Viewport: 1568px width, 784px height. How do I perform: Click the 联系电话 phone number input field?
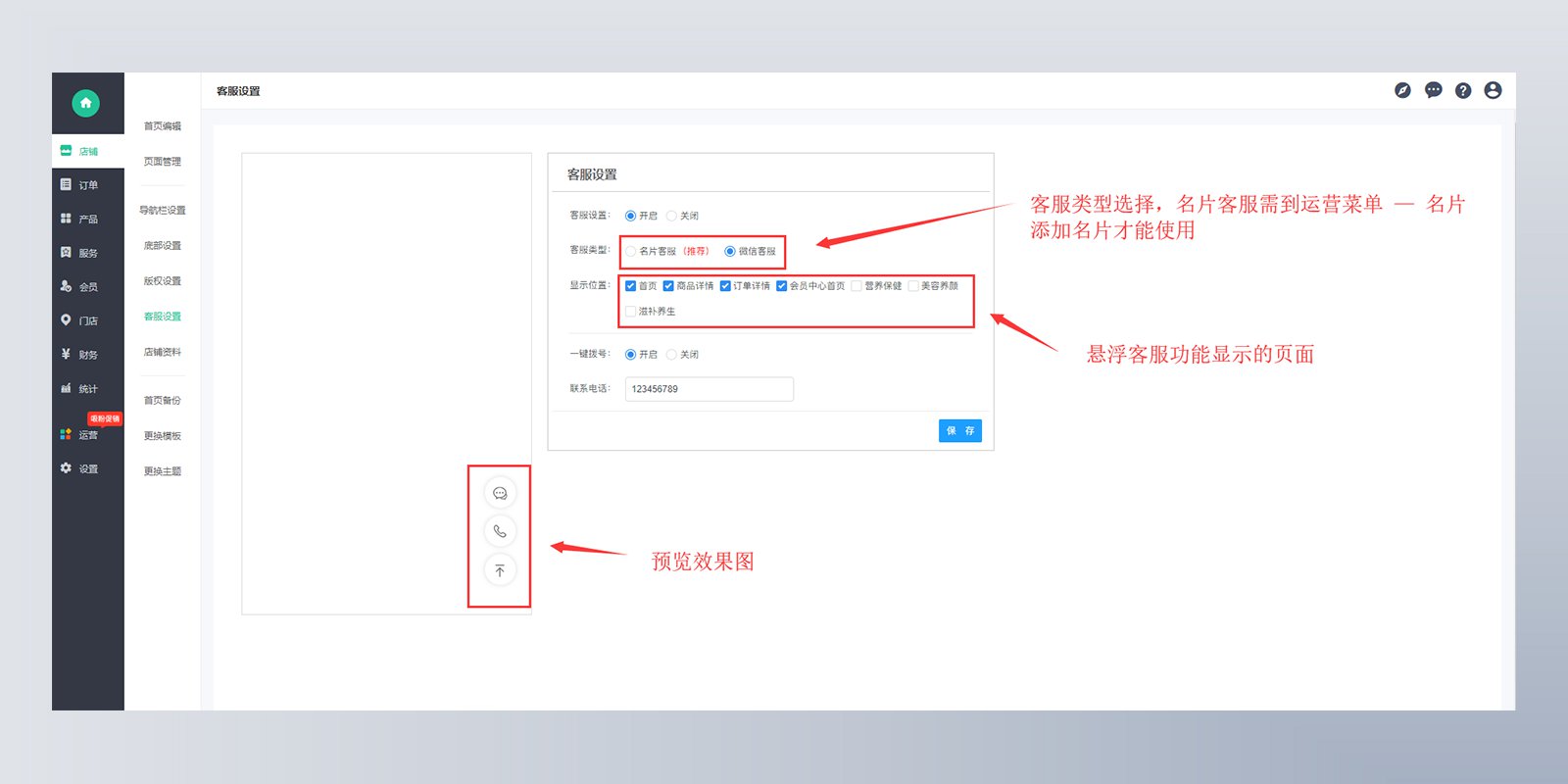click(709, 389)
